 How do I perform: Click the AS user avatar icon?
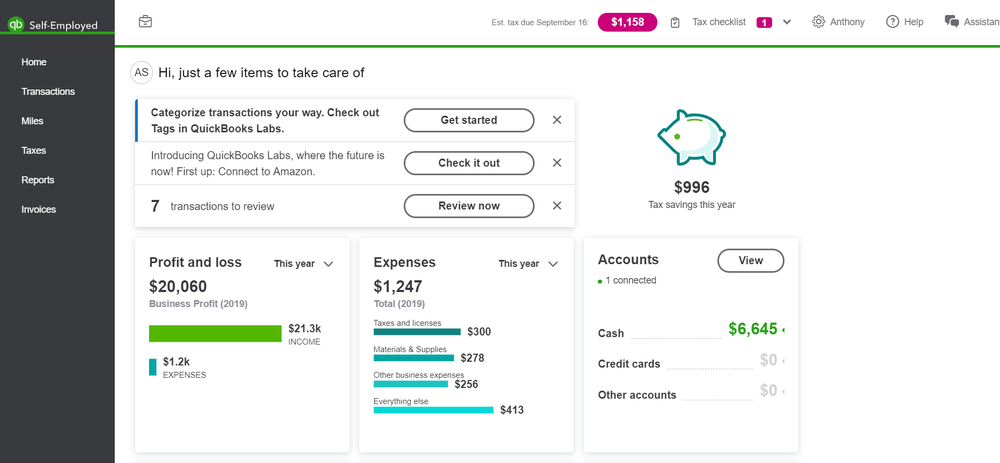(x=142, y=72)
